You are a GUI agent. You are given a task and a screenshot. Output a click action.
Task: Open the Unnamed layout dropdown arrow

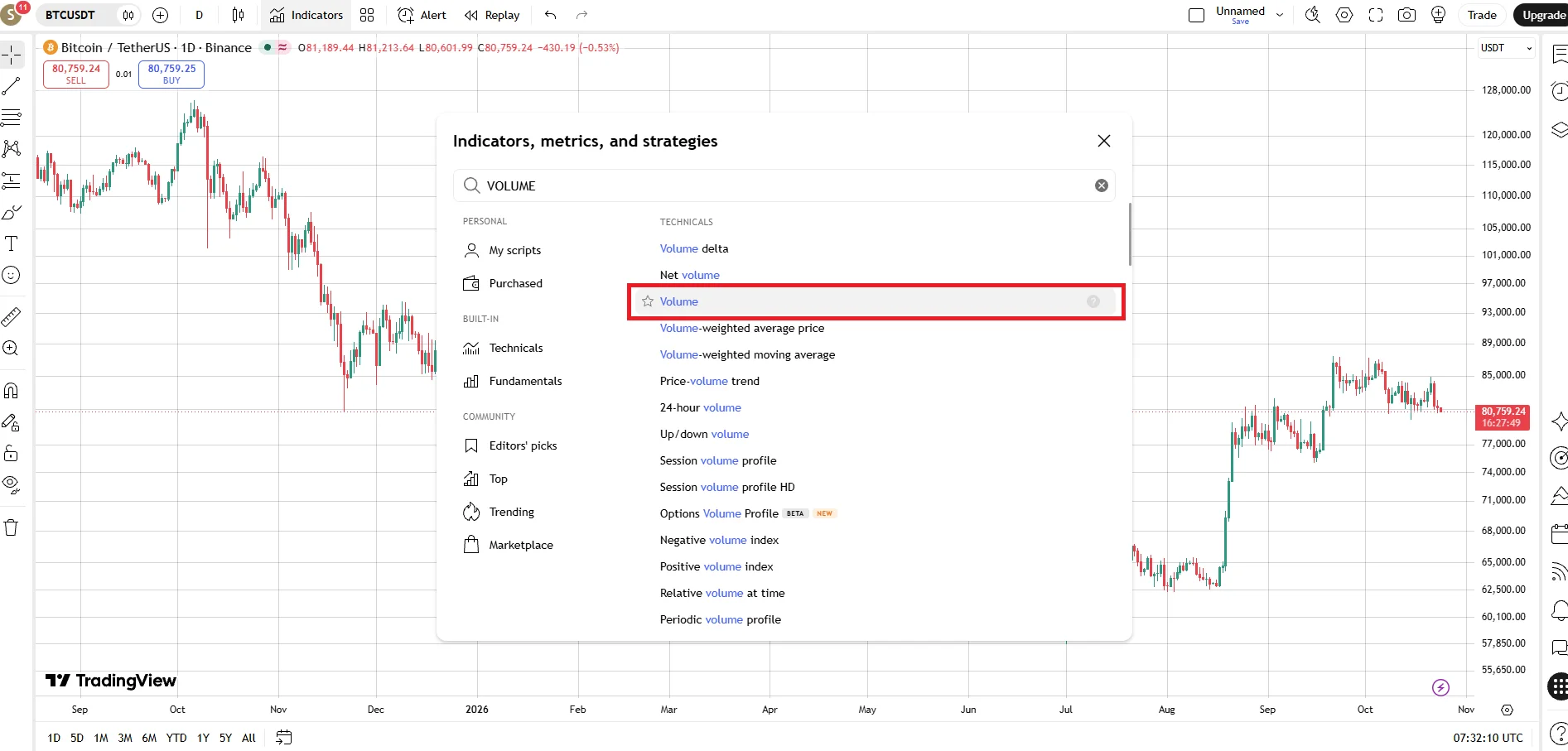1280,15
